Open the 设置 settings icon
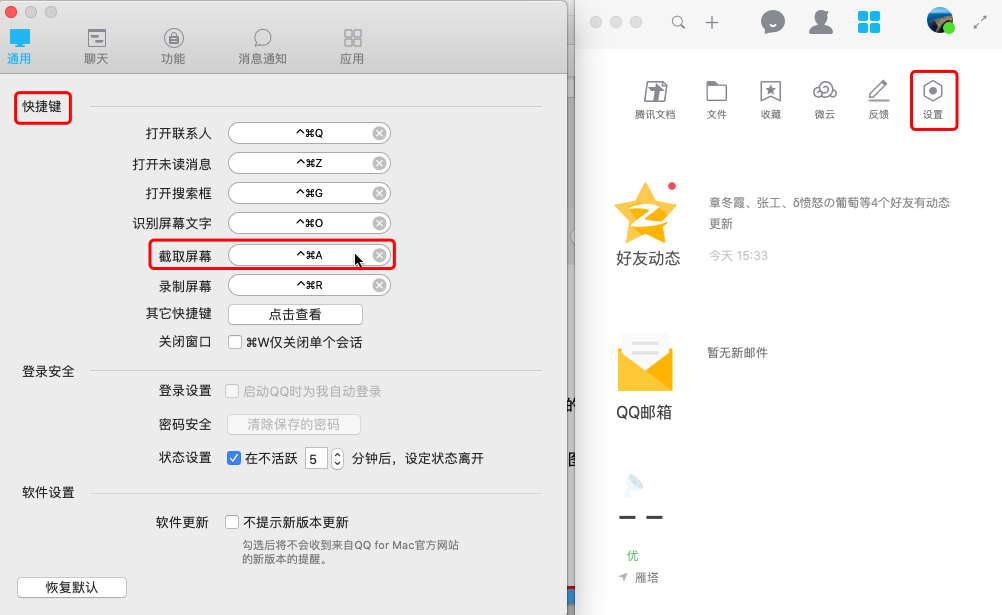The height and width of the screenshot is (615, 1002). 933,100
